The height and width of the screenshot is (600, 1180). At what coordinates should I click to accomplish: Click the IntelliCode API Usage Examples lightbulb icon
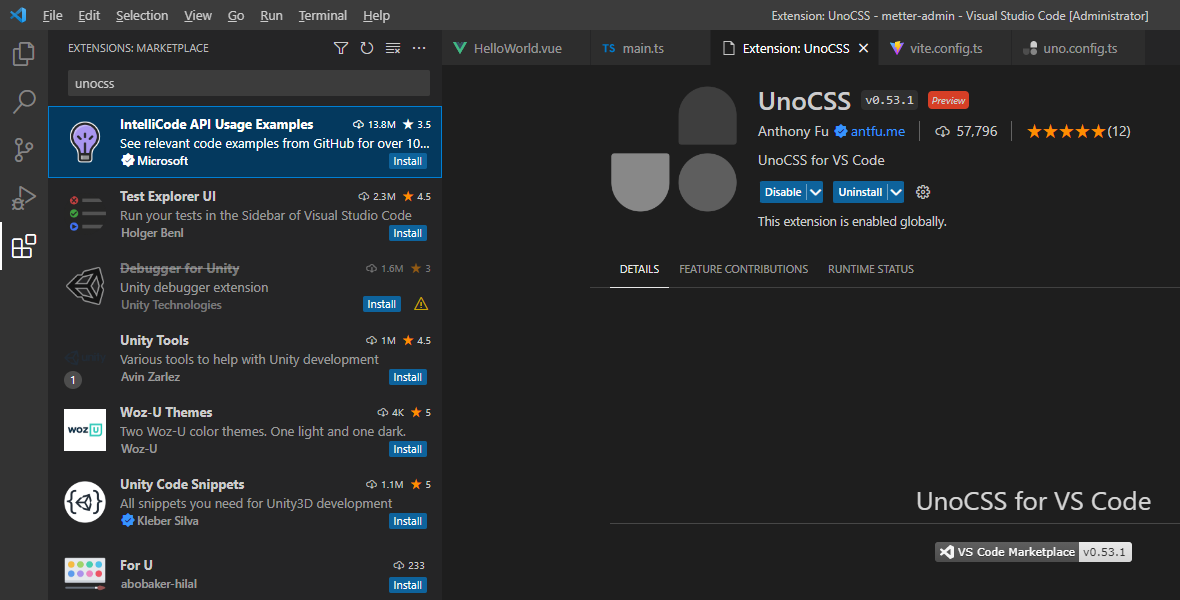point(85,142)
